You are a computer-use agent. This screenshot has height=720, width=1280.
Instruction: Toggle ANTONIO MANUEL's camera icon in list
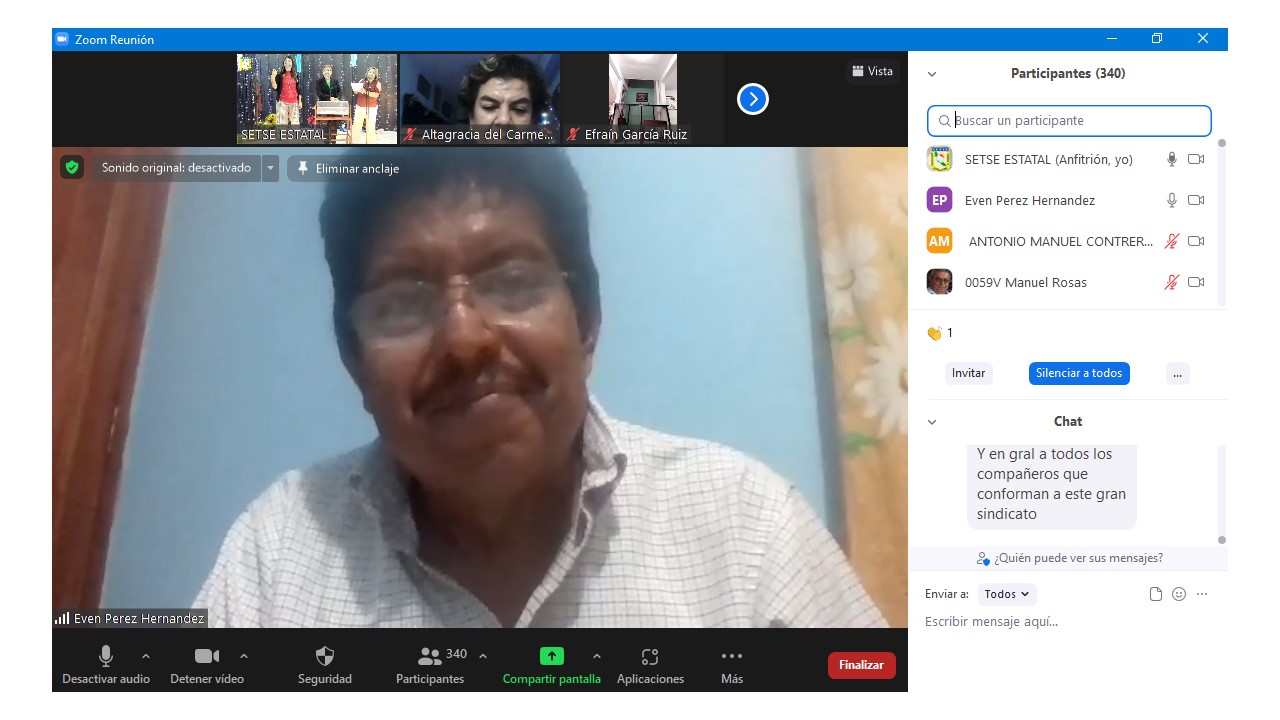point(1196,241)
